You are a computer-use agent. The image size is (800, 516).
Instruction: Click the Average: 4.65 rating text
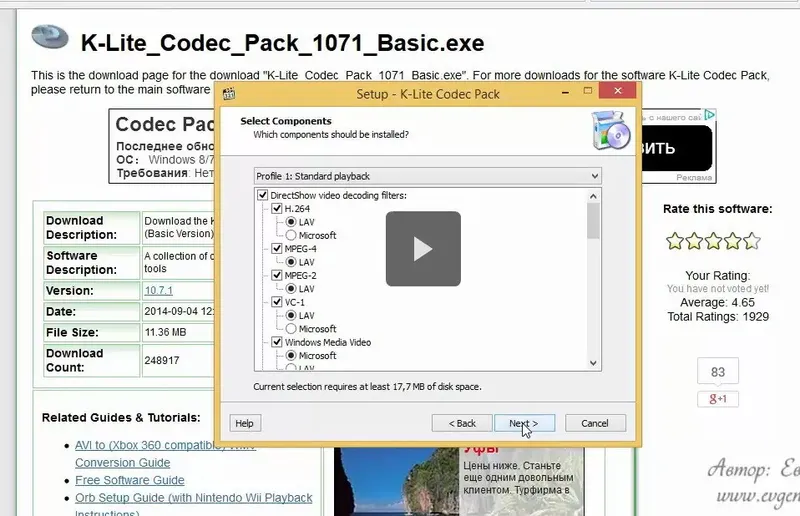coord(717,302)
